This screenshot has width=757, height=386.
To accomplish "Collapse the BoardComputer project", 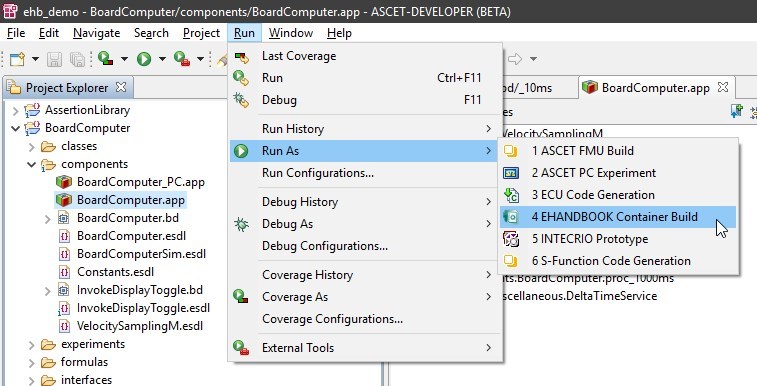I will click(15, 129).
